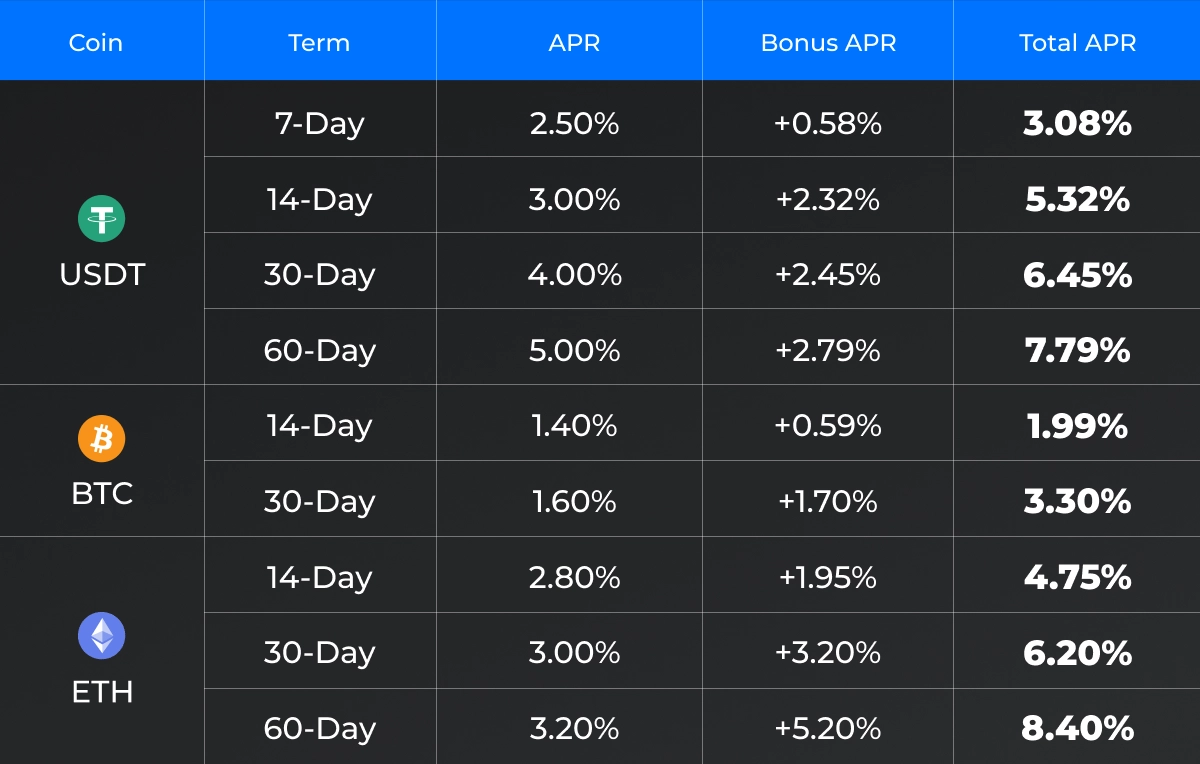The height and width of the screenshot is (764, 1200).
Task: Click the Bonus APR column header
Action: (828, 43)
